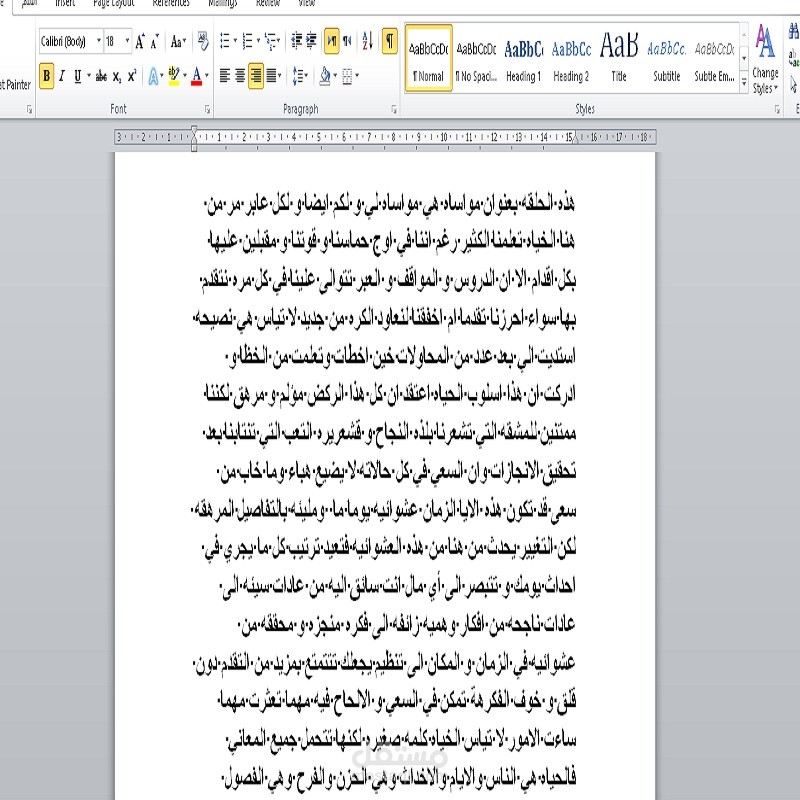Apply the Normal style
The image size is (800, 800).
coord(429,58)
